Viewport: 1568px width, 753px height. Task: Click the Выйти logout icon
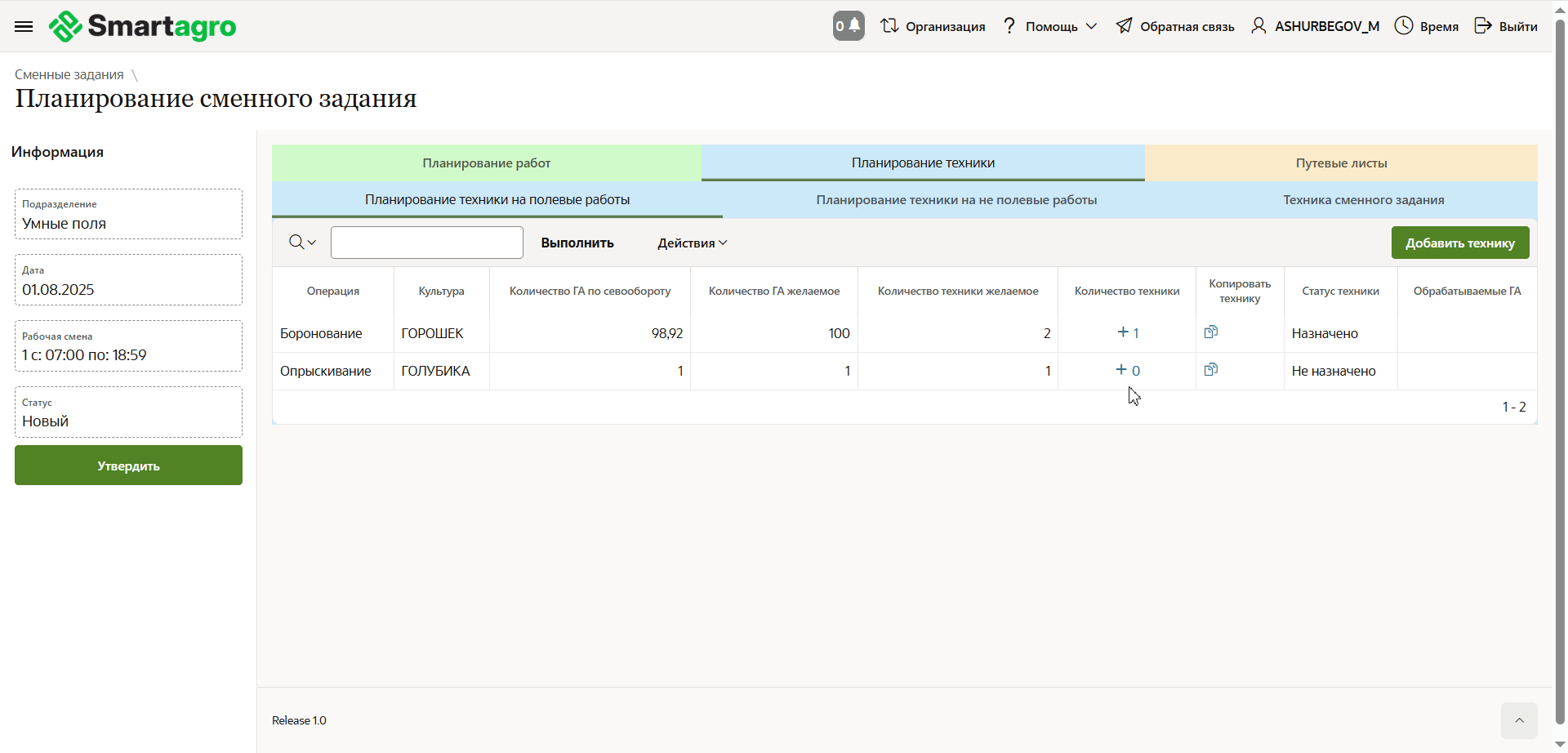[1483, 26]
